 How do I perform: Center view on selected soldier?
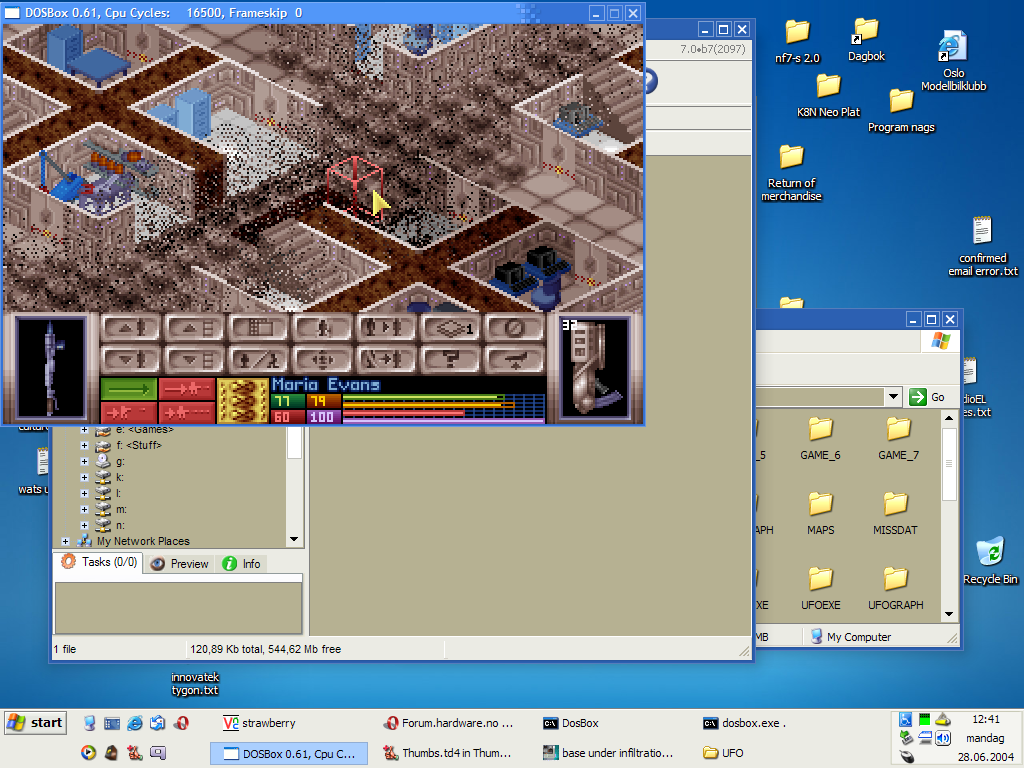tap(322, 359)
